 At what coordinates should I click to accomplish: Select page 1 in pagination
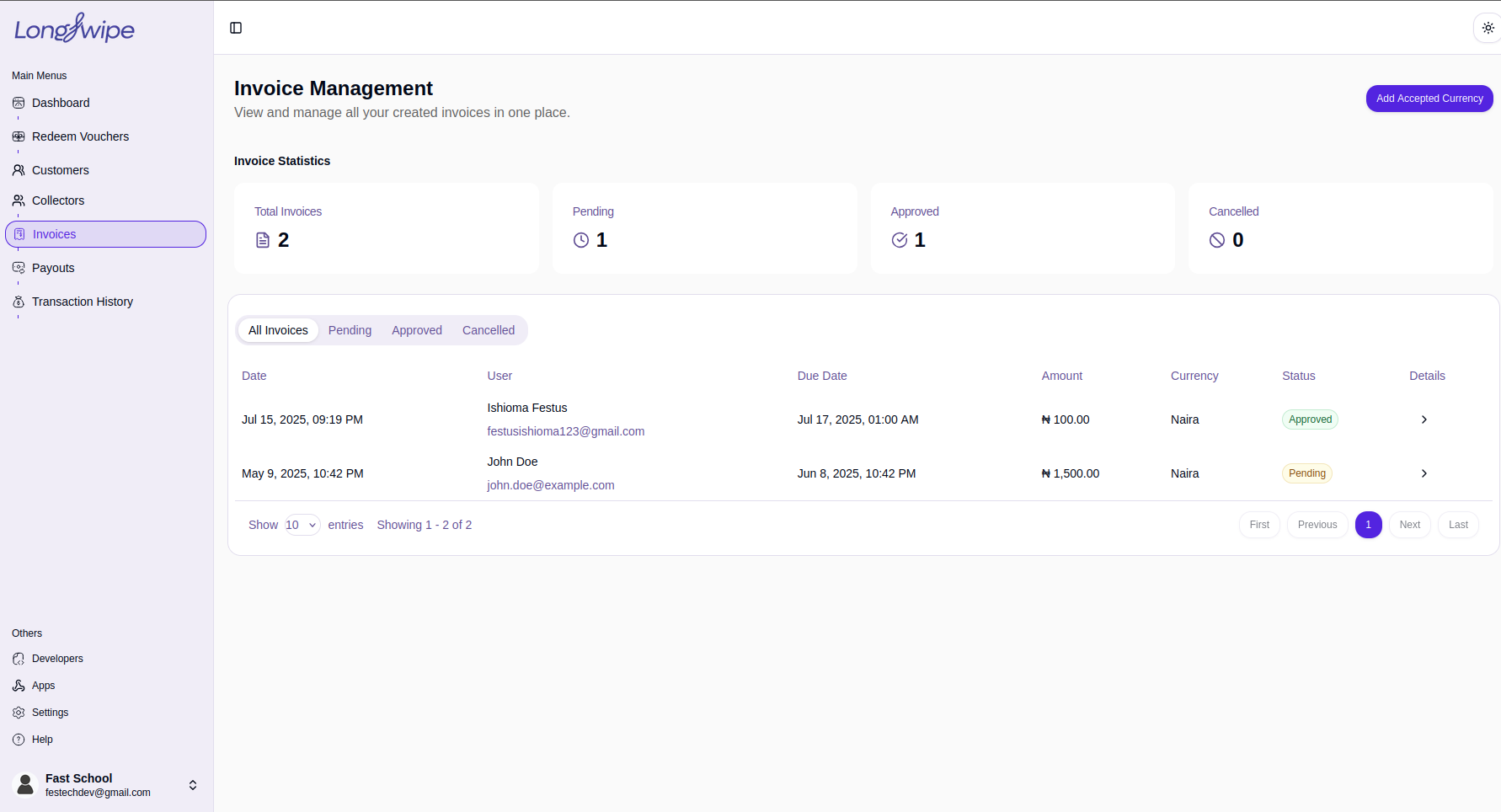point(1369,525)
